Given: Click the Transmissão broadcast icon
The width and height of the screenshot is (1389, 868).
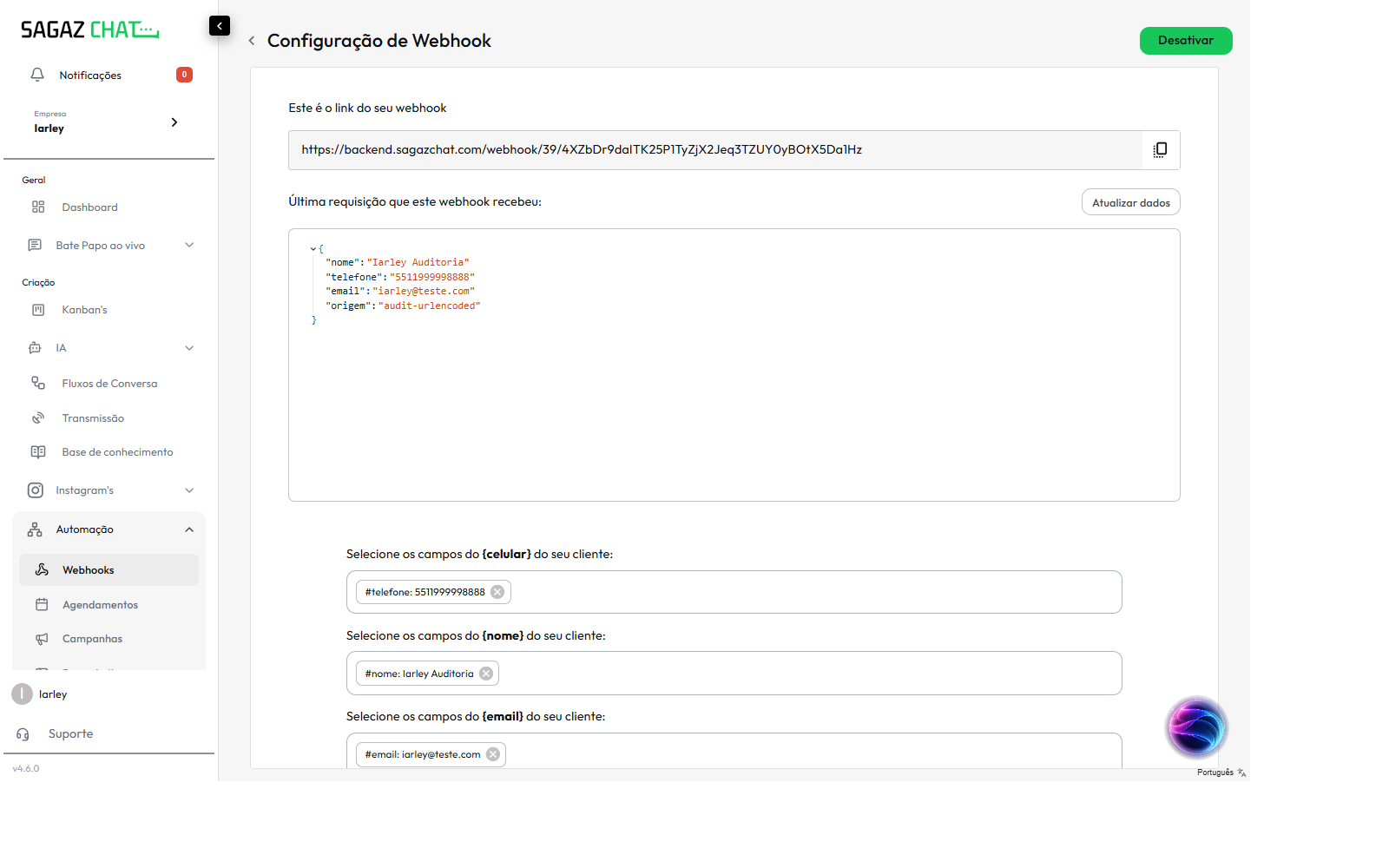Looking at the screenshot, I should pyautogui.click(x=38, y=418).
